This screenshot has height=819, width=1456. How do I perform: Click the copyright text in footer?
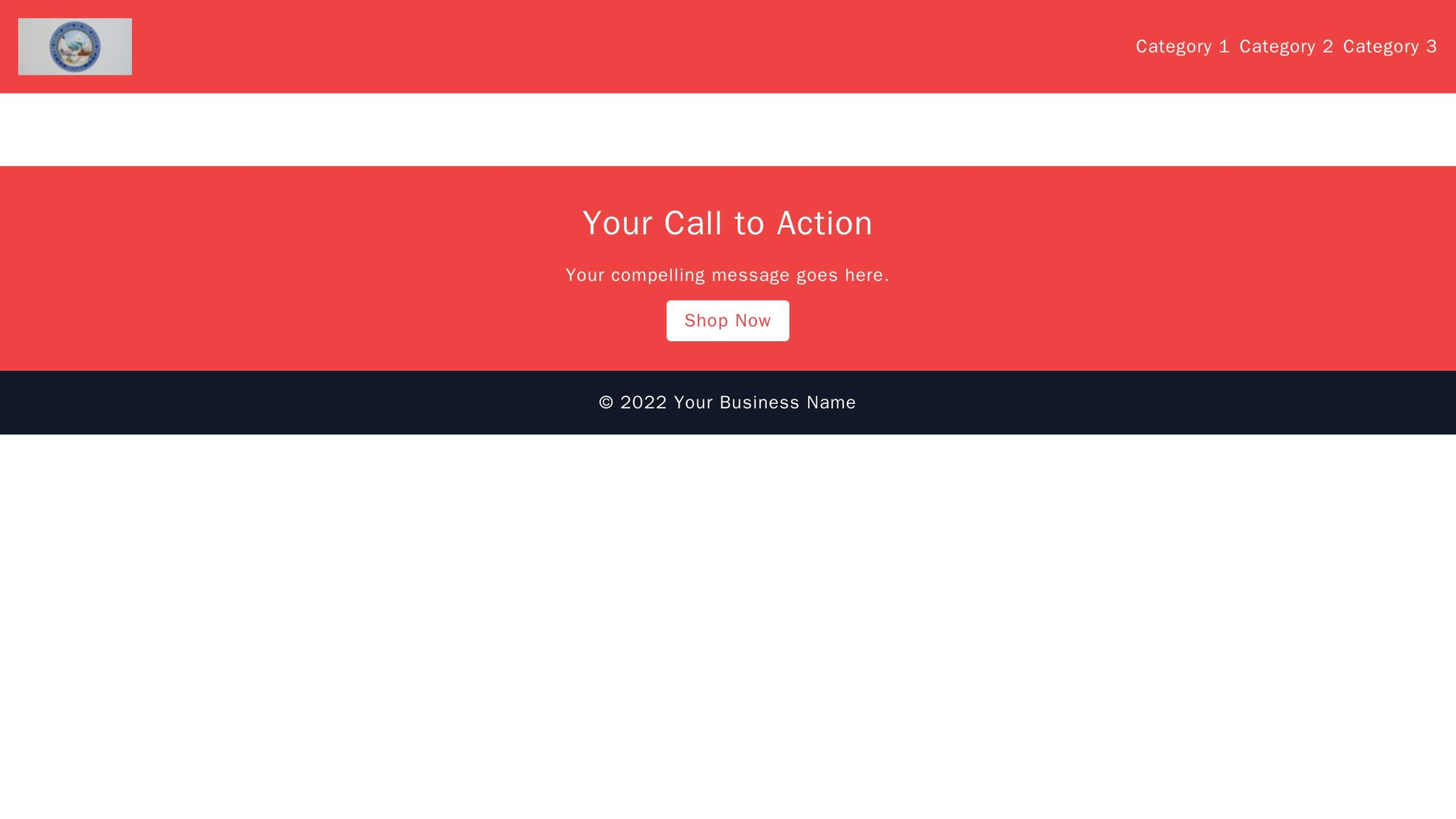tap(727, 401)
